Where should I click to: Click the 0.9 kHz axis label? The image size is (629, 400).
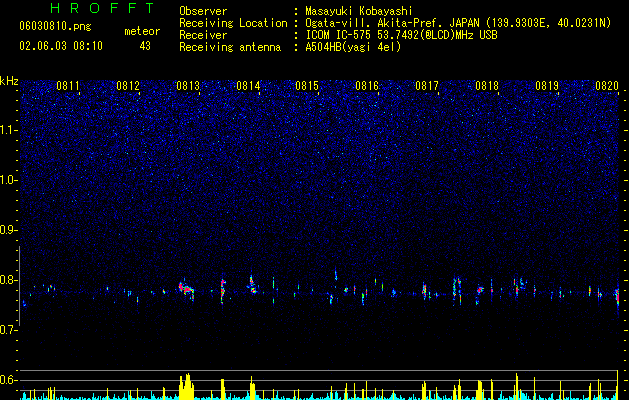pyautogui.click(x=8, y=230)
